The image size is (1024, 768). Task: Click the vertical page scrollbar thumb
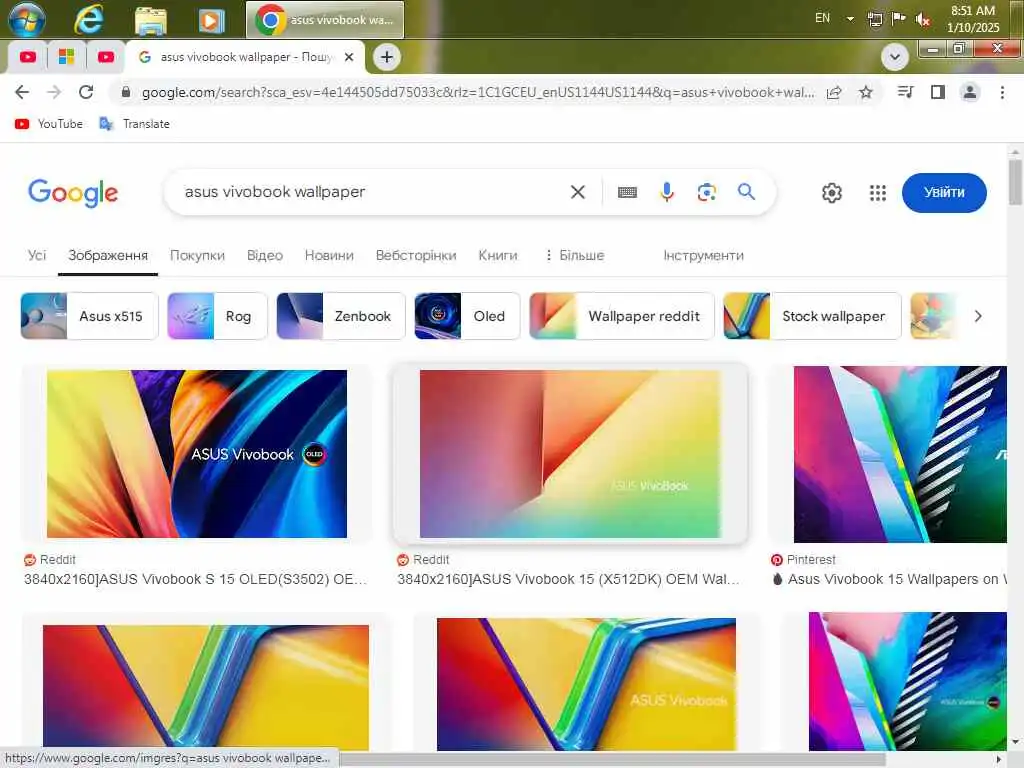click(1015, 182)
